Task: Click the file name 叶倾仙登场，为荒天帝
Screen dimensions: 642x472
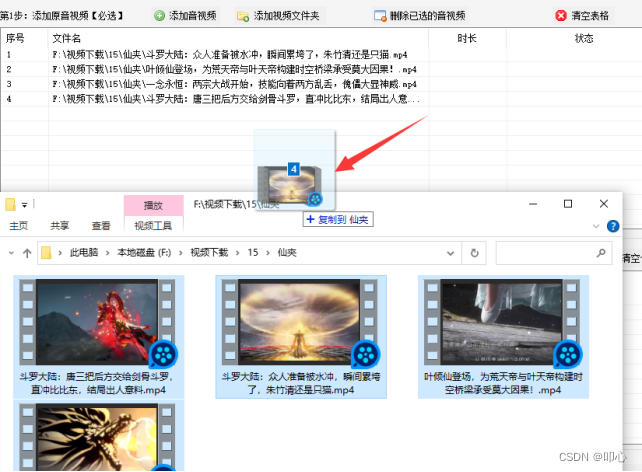Action: coord(503,383)
